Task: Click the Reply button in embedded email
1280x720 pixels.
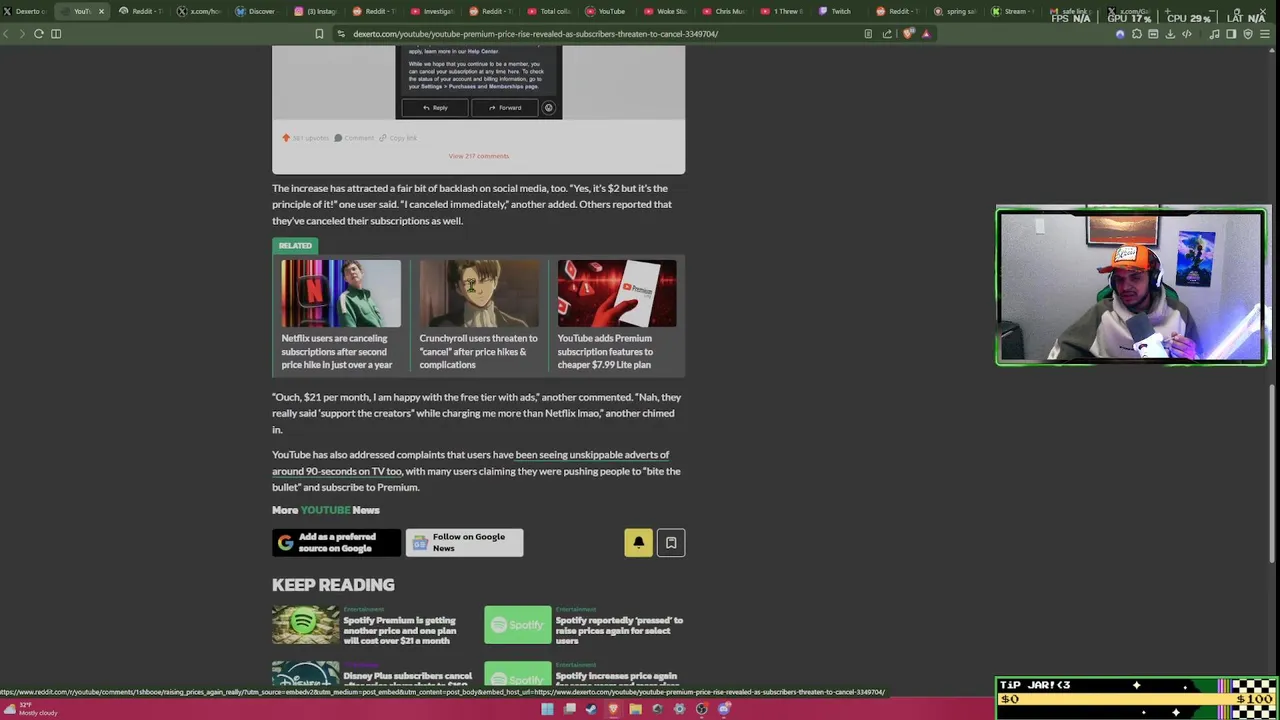Action: (435, 107)
